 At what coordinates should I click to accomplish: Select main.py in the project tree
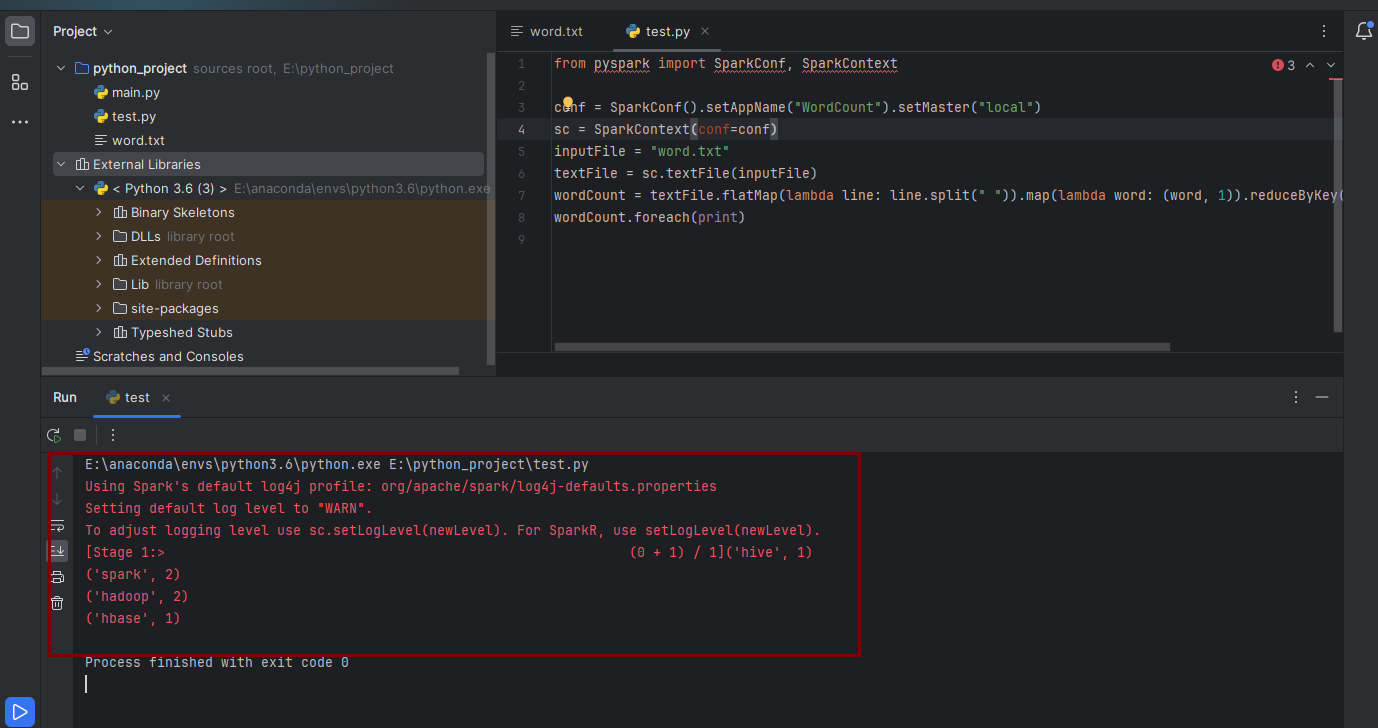(136, 92)
